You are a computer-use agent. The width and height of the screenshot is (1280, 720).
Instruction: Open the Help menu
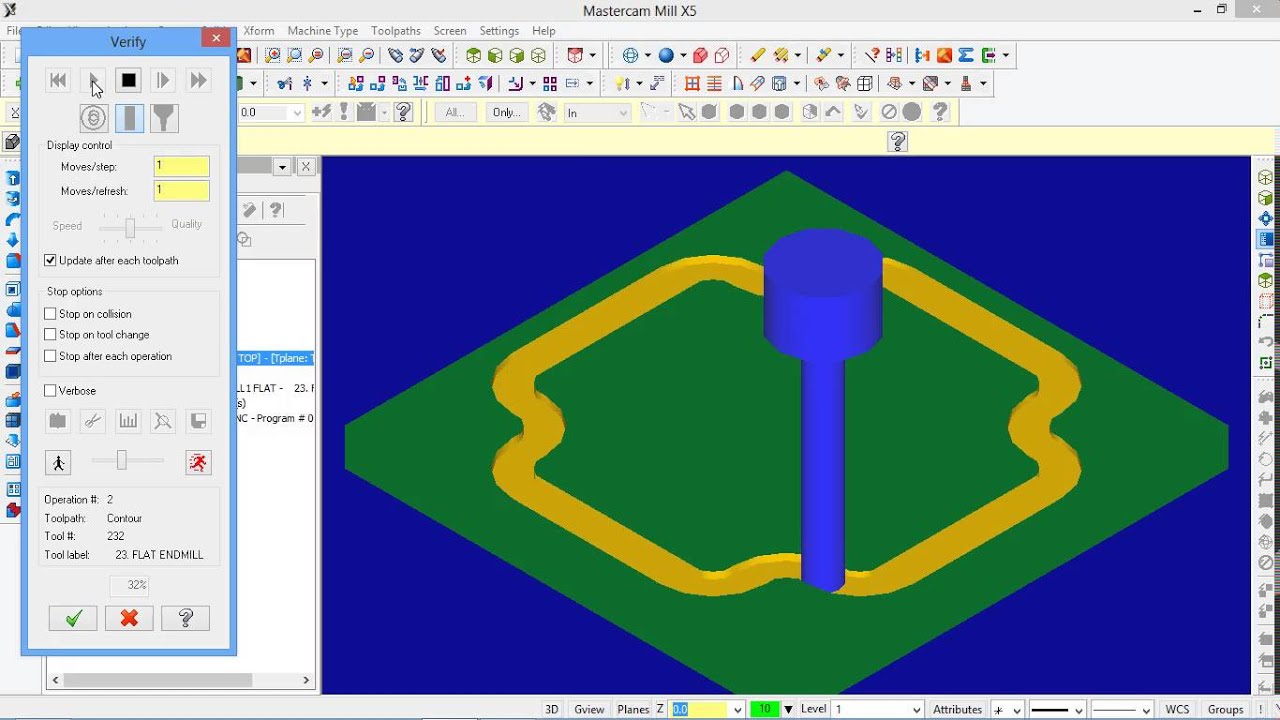pyautogui.click(x=544, y=31)
